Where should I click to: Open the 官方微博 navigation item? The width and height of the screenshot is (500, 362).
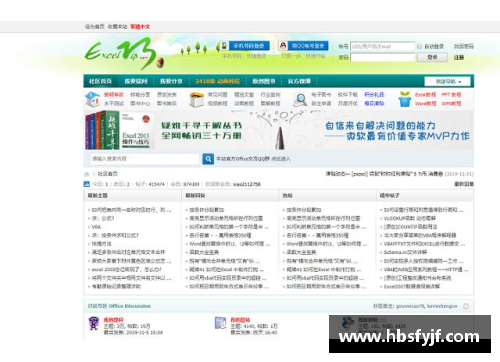(x=299, y=81)
